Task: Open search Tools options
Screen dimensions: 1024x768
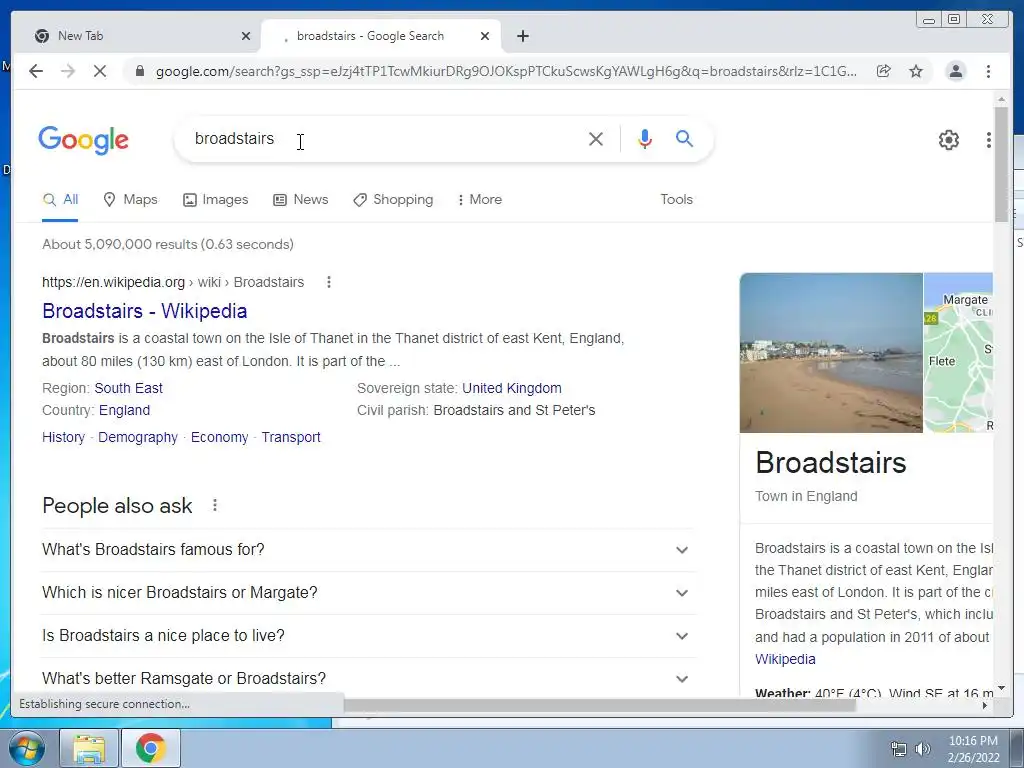Action: (676, 200)
